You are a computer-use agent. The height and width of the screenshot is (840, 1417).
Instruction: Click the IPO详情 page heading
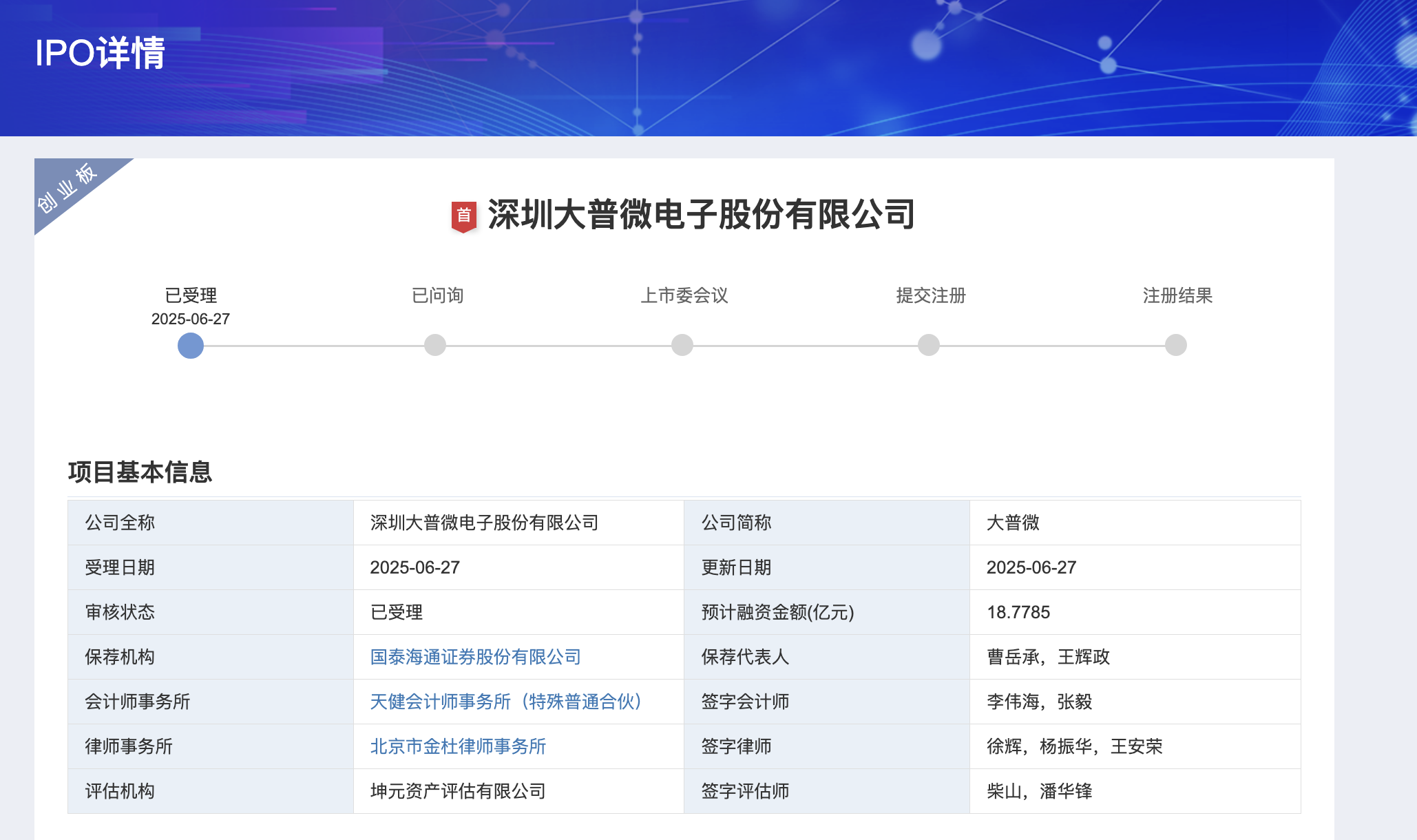100,53
